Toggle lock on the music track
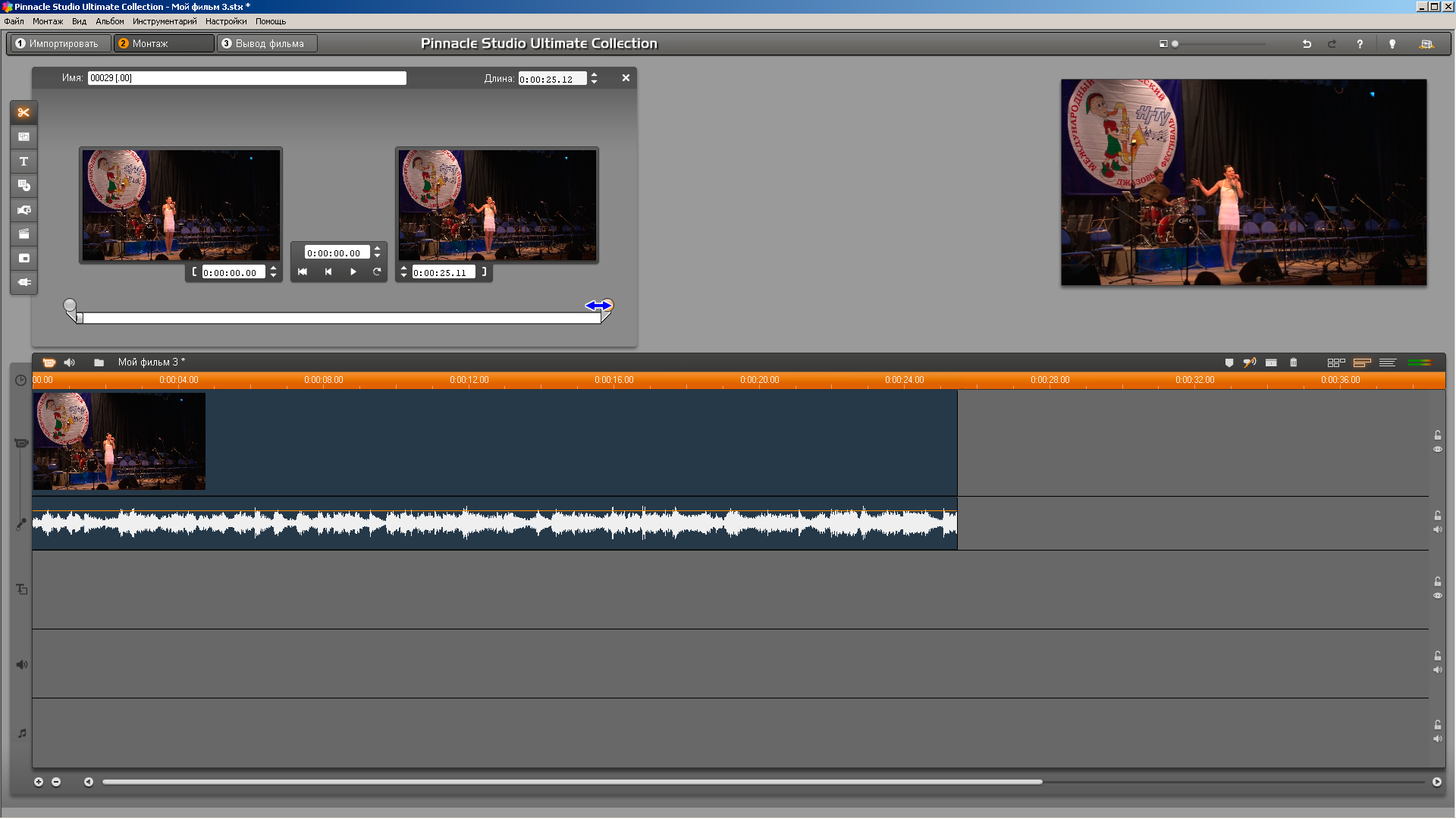 1437,725
